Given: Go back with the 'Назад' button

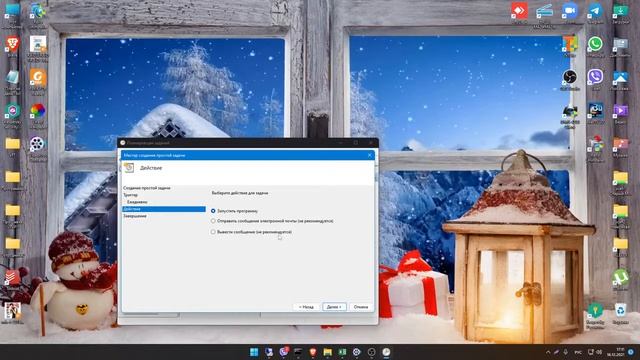Looking at the screenshot, I should pyautogui.click(x=306, y=307).
